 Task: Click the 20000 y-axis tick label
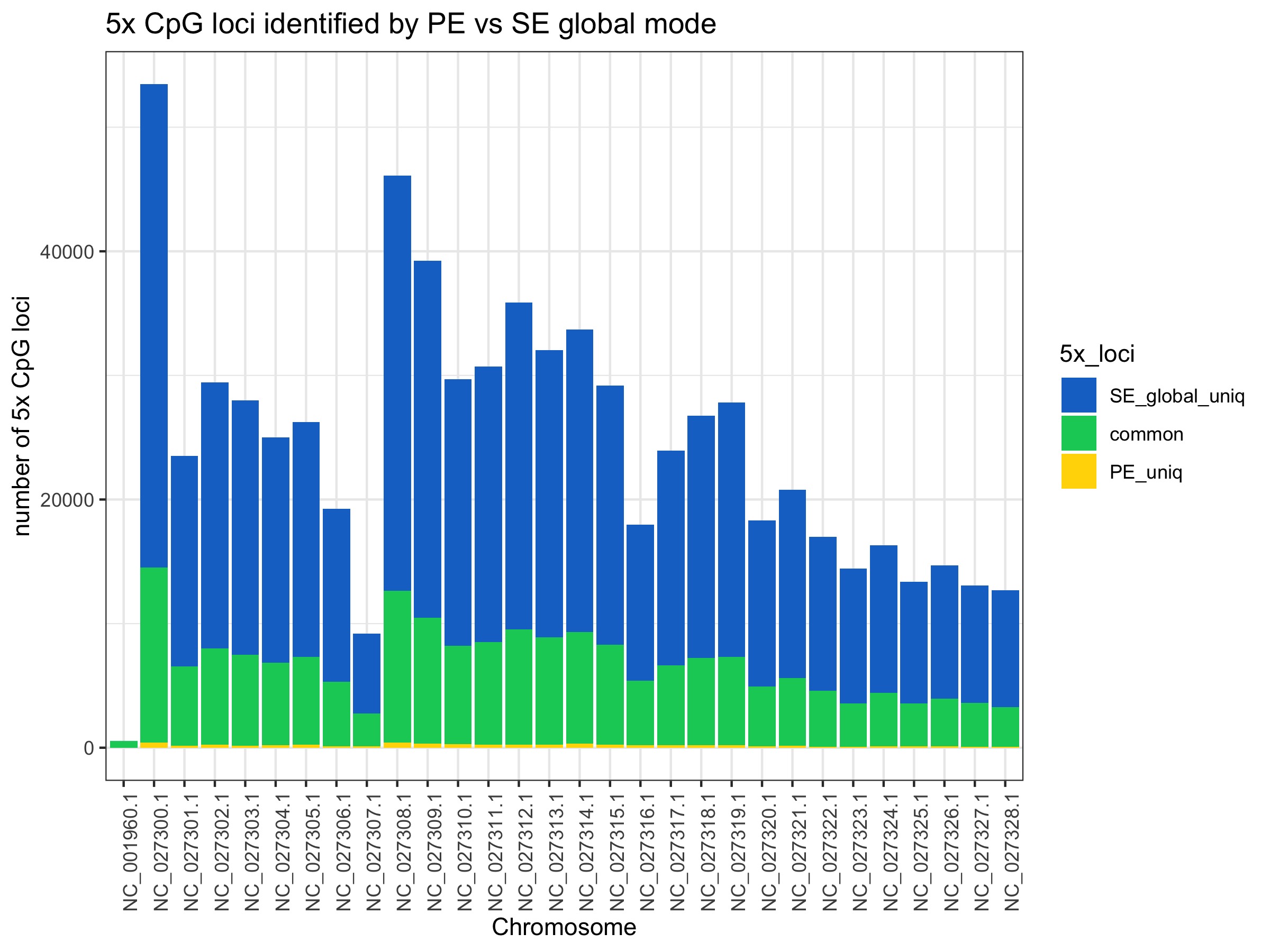point(67,500)
